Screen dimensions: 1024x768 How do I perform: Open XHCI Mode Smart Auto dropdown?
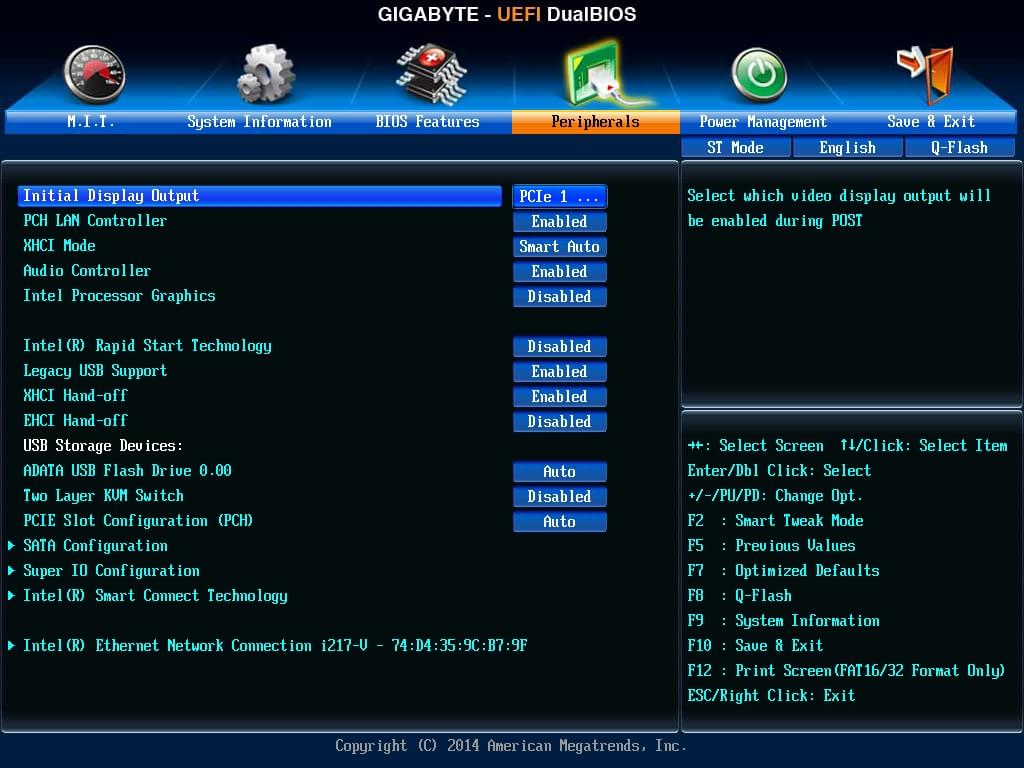click(x=560, y=246)
